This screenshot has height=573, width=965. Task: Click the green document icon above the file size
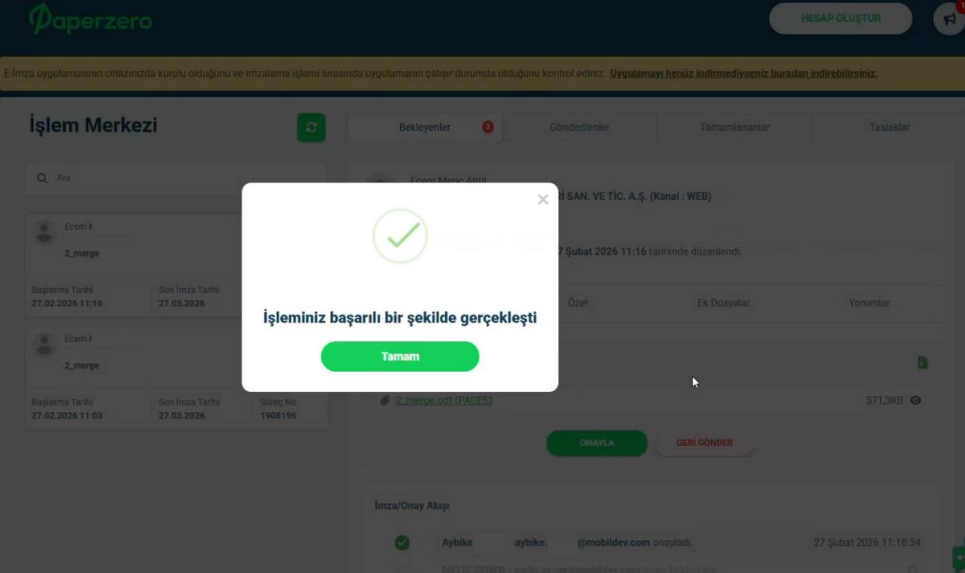tap(922, 363)
